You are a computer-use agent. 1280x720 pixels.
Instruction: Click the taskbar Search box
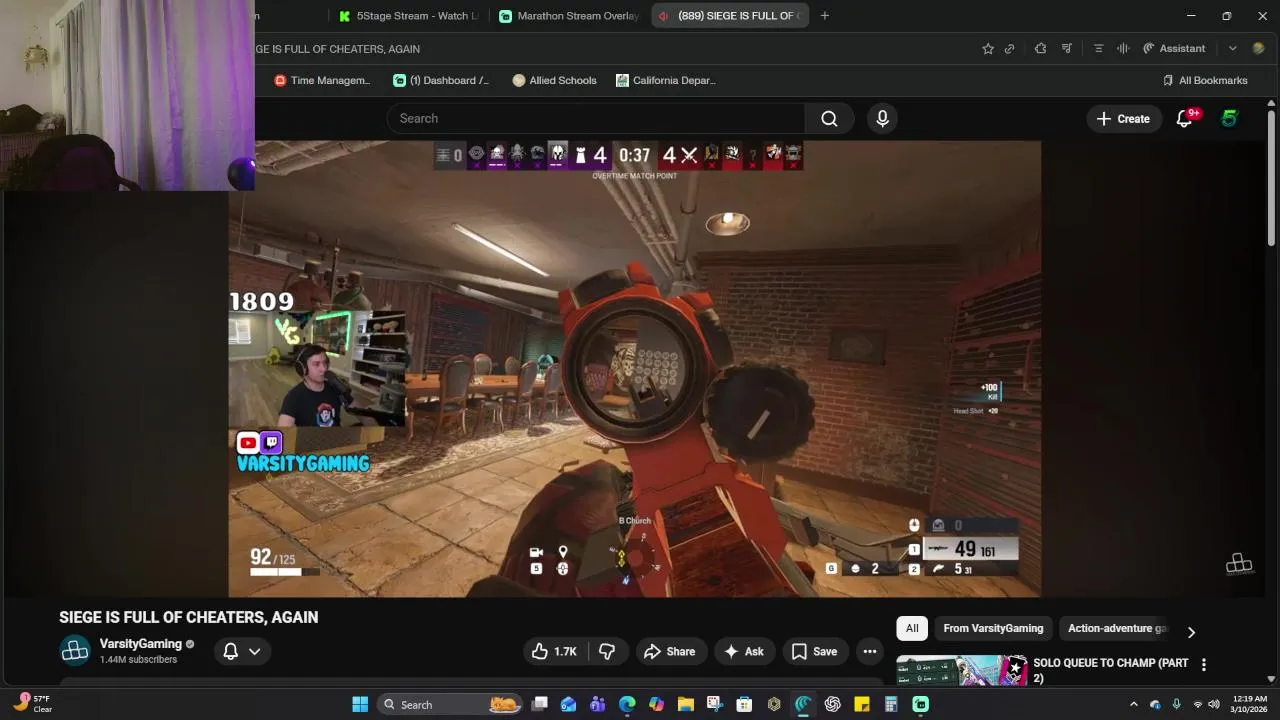[x=450, y=704]
